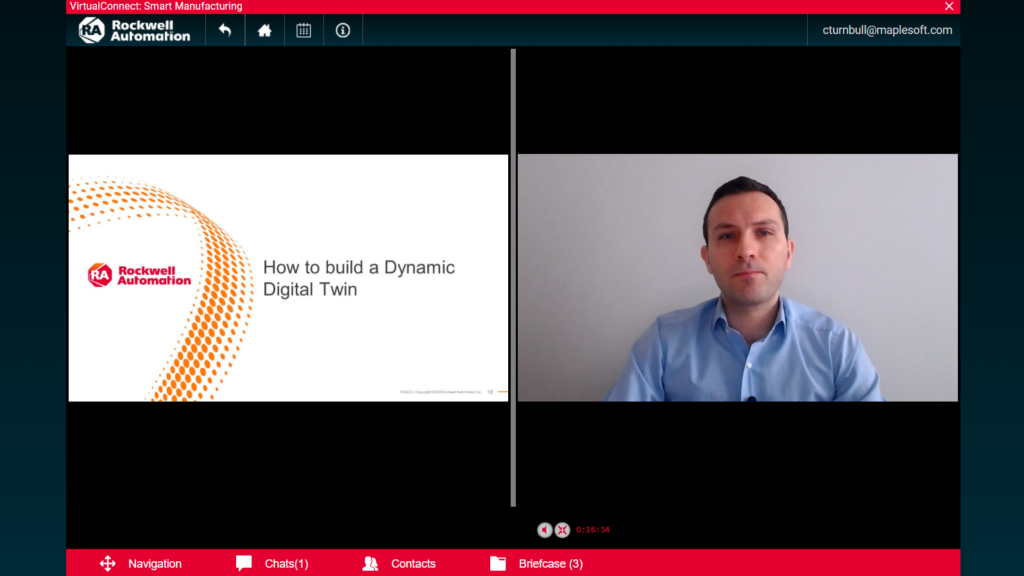Click the 0:16:54 elapsed time readout
1024x576 pixels.
pos(592,530)
